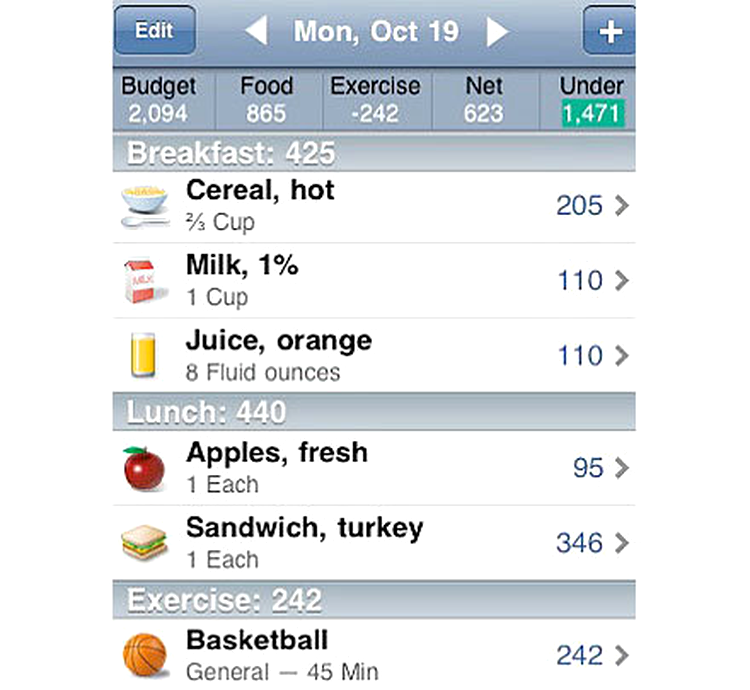Open Sandwich, turkey details chevron
The image size is (750, 690).
(621, 543)
